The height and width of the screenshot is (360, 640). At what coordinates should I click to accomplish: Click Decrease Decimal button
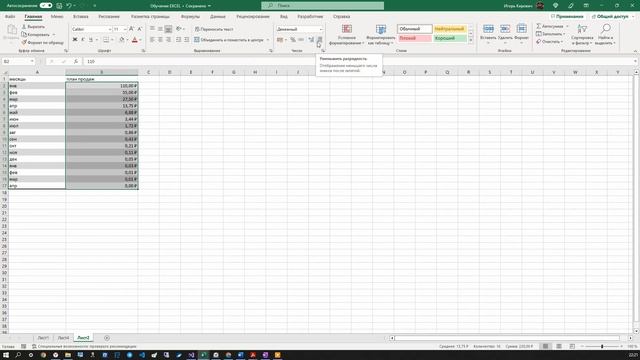tap(319, 40)
